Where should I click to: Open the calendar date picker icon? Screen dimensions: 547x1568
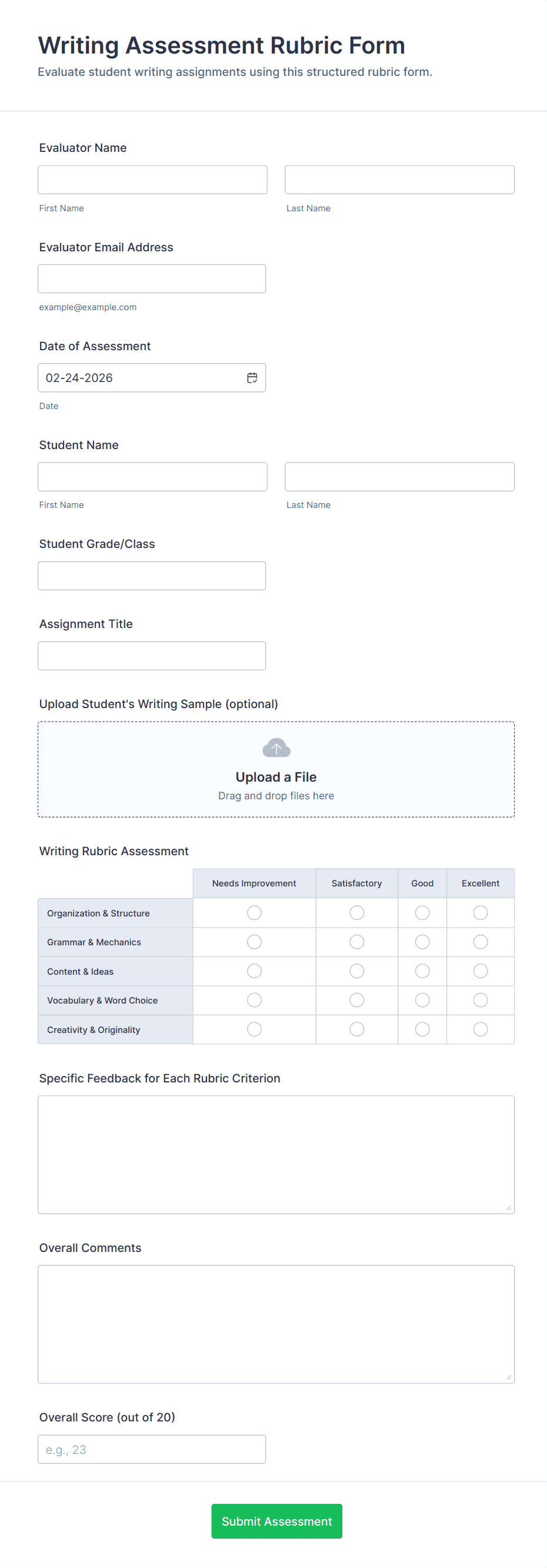tap(252, 378)
